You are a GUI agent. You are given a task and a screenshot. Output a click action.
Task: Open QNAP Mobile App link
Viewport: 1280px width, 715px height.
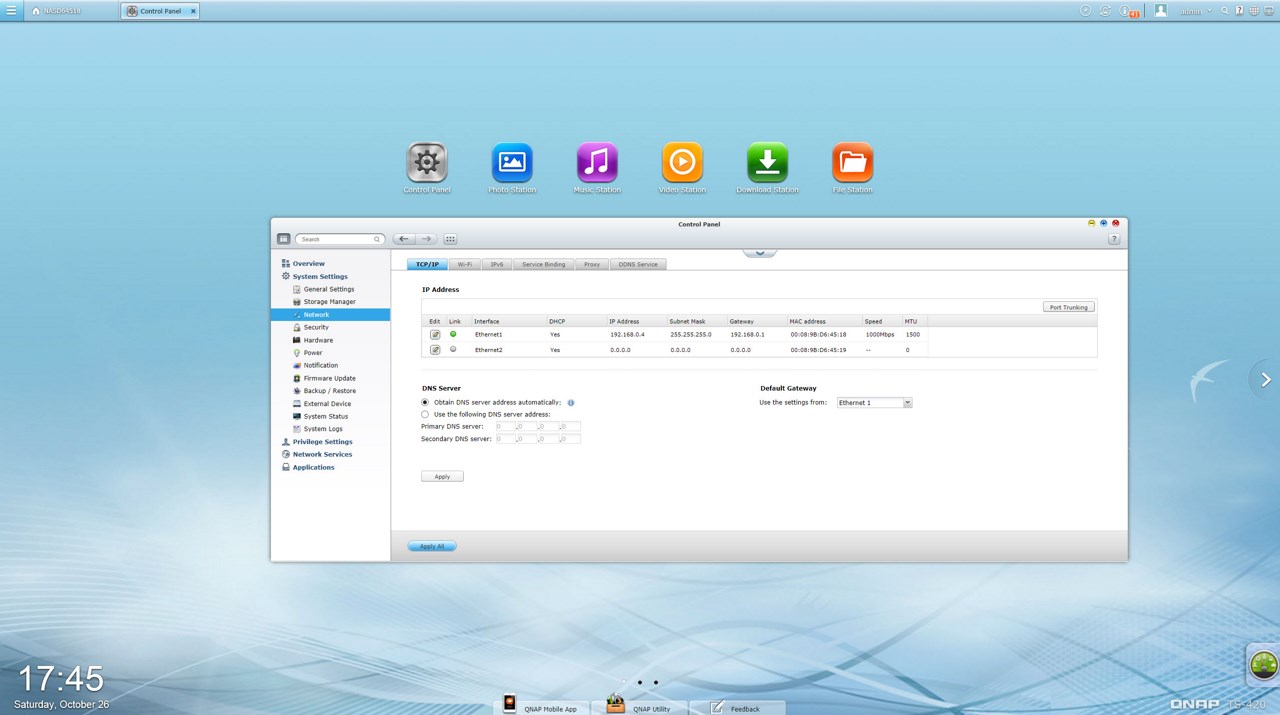pyautogui.click(x=540, y=708)
